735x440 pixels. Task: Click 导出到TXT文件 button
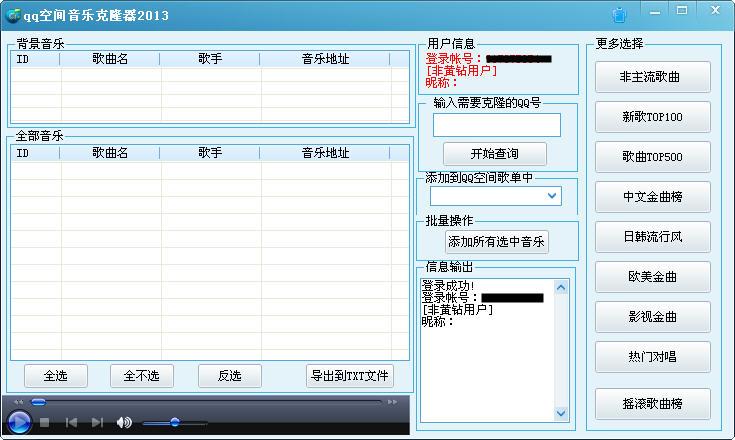(x=350, y=376)
